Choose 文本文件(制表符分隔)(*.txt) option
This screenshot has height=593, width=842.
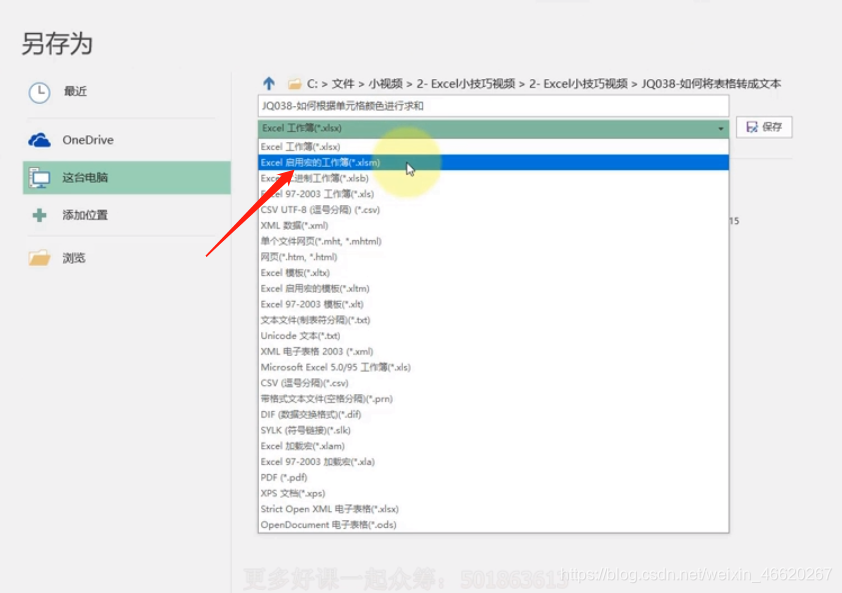493,320
